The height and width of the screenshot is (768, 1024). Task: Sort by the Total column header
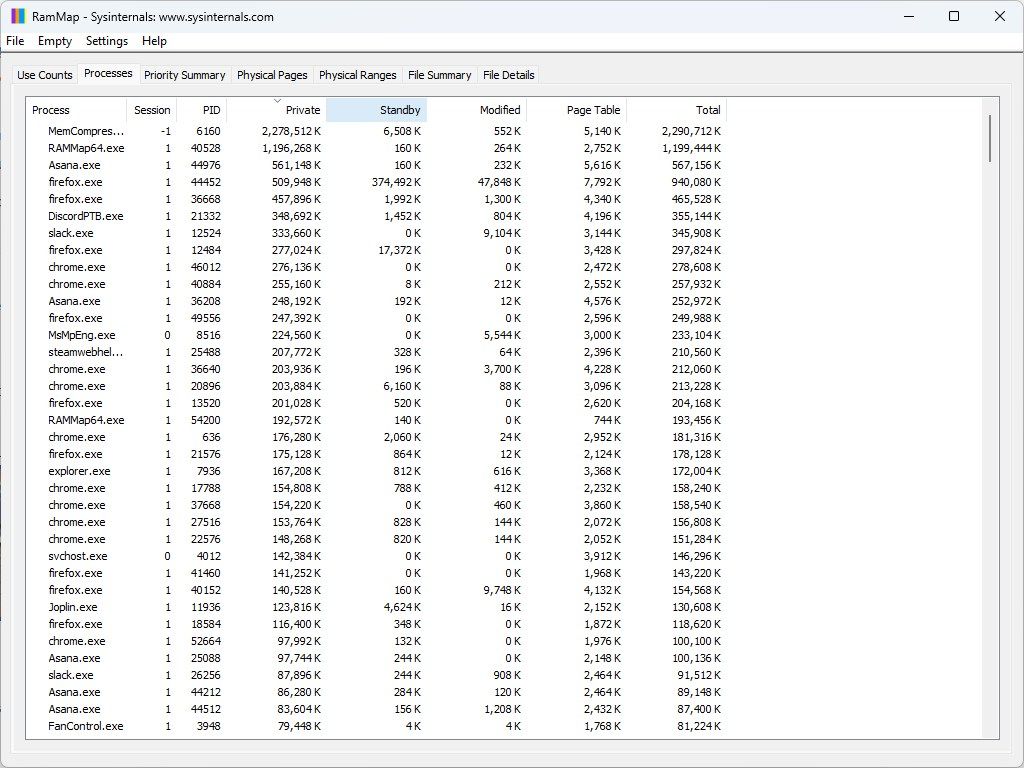point(677,110)
